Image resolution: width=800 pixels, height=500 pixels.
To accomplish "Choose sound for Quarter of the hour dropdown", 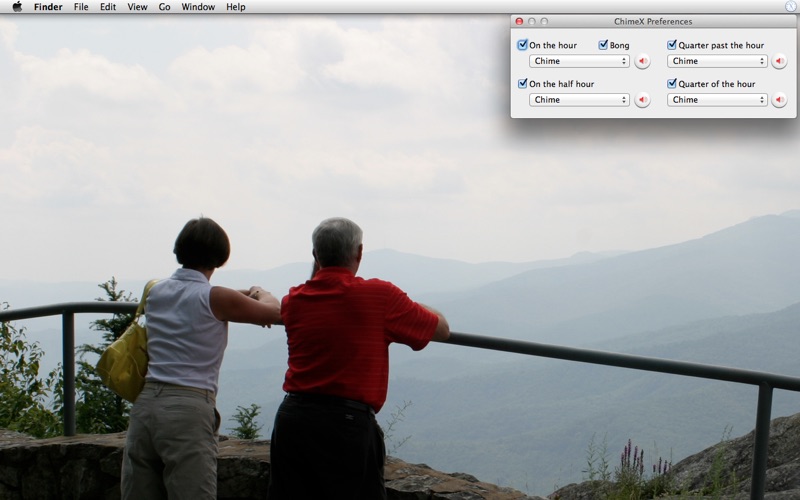I will click(x=717, y=100).
